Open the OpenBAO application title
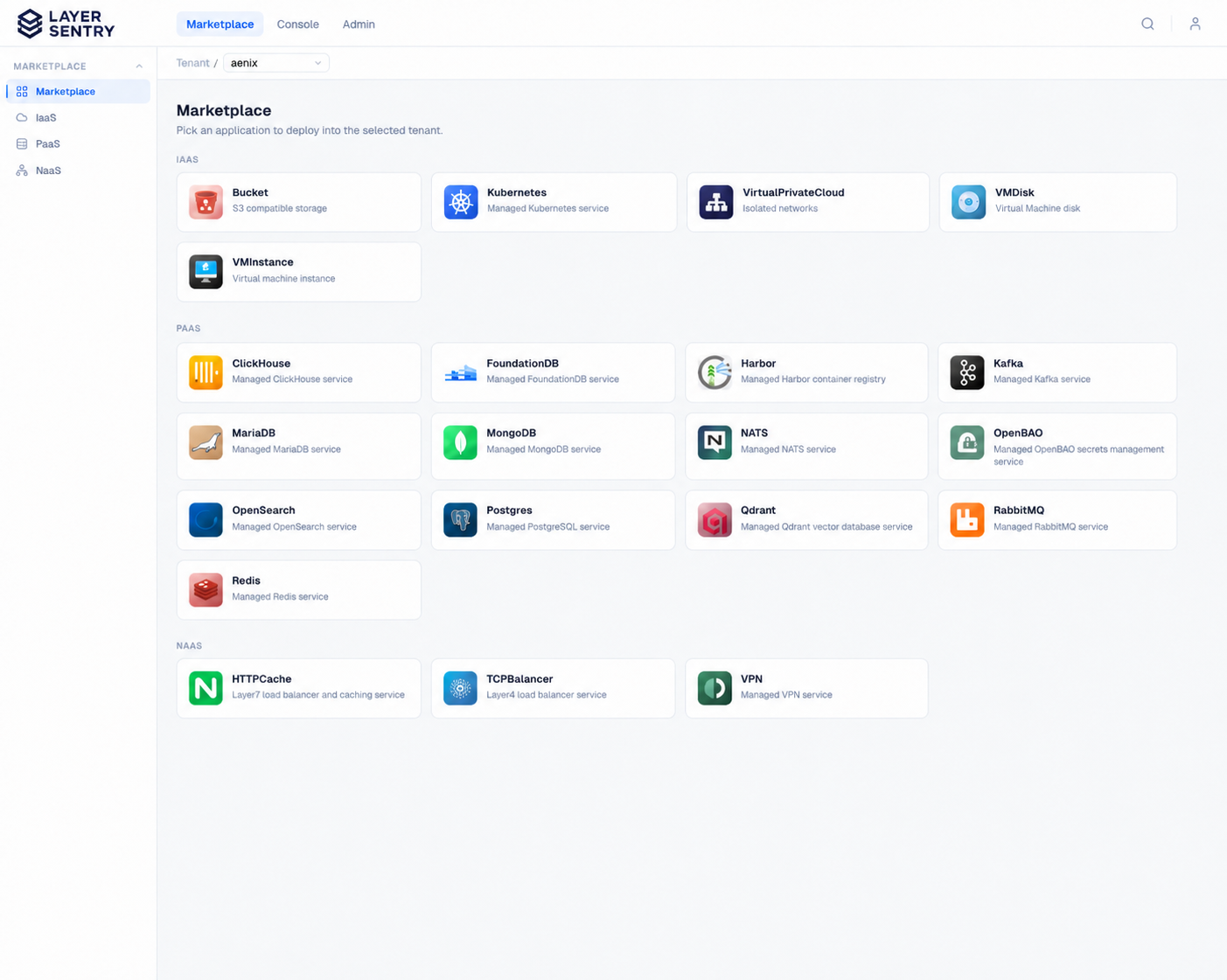 [x=1018, y=434]
